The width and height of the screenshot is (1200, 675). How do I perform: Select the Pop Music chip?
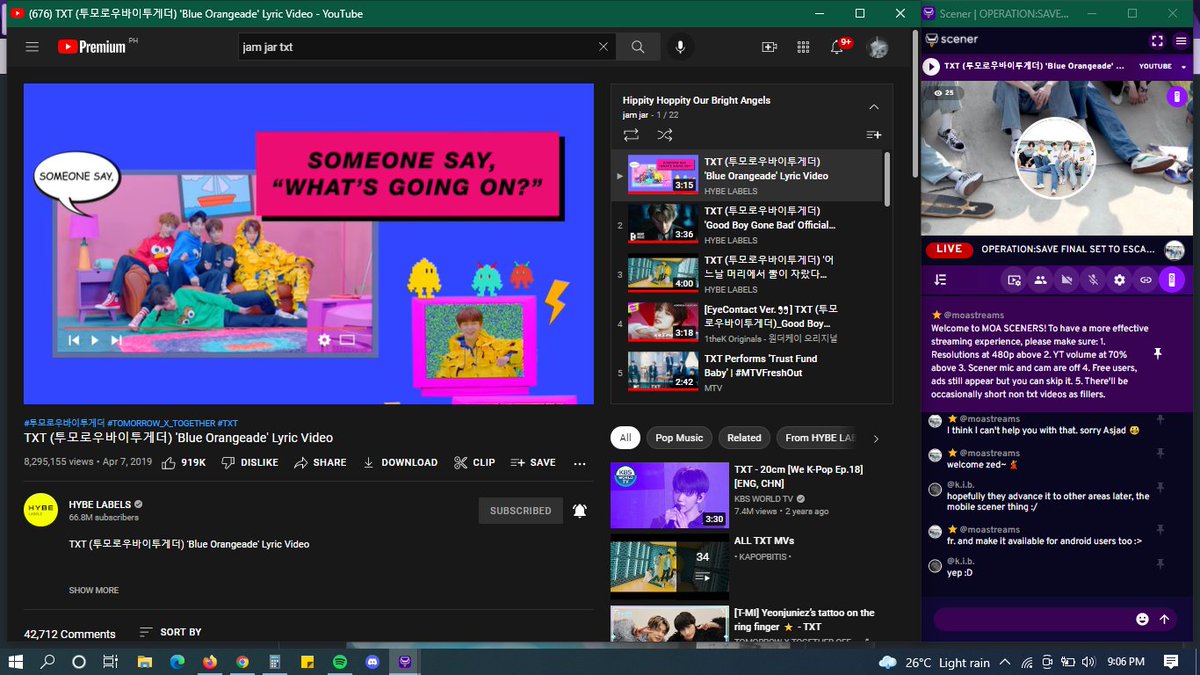(x=679, y=438)
